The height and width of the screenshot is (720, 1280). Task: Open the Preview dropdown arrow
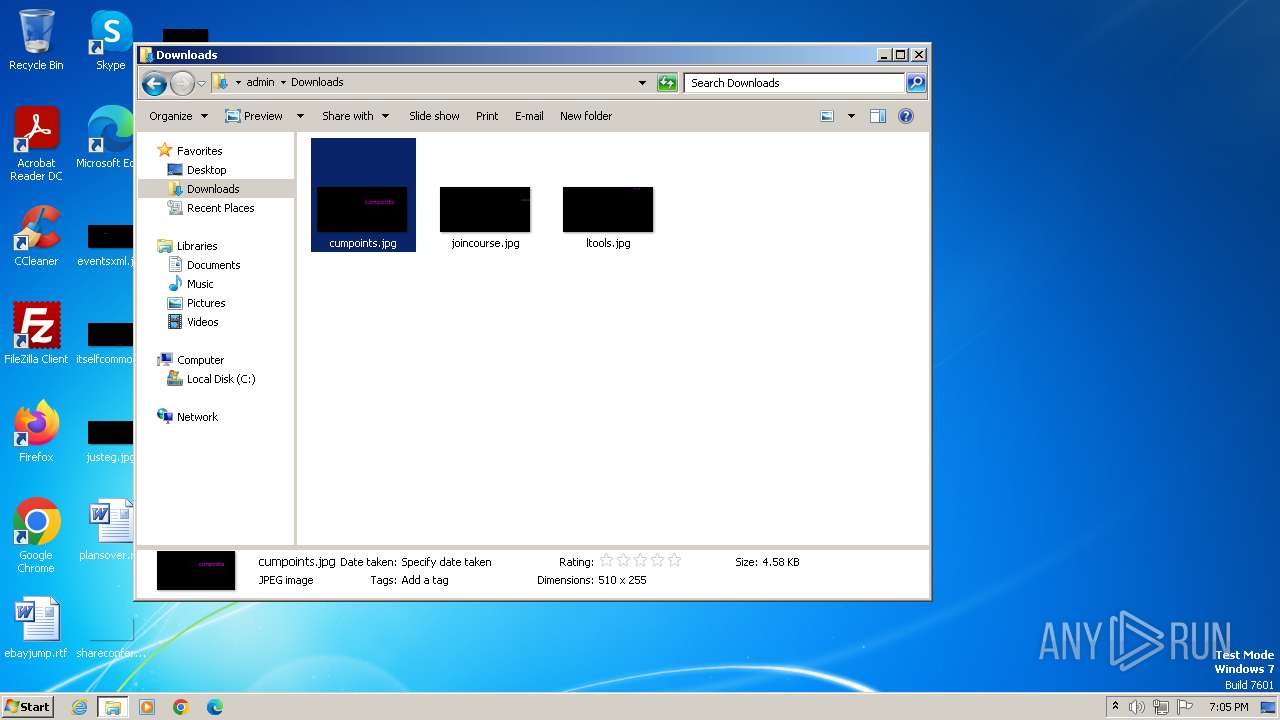[x=299, y=116]
